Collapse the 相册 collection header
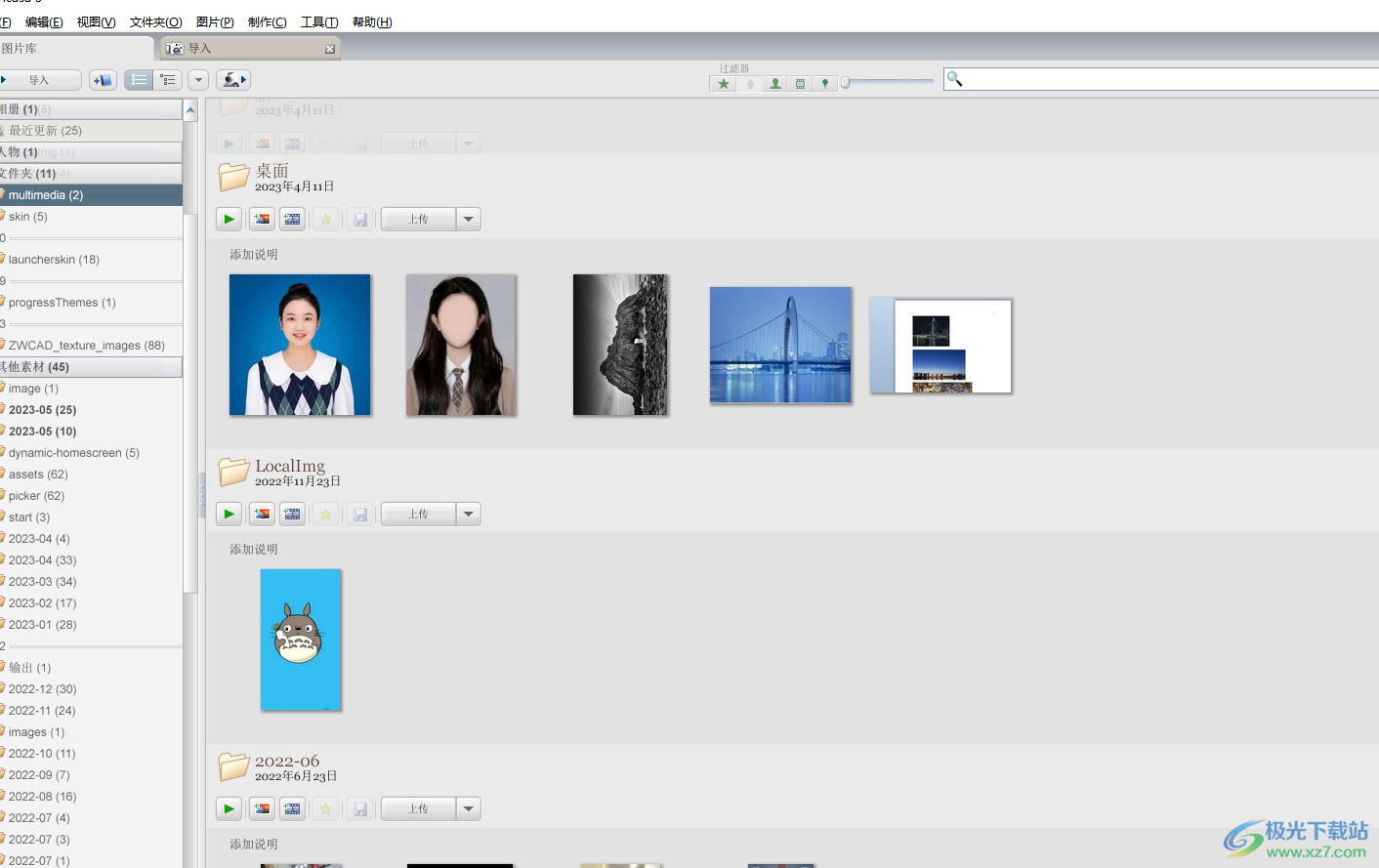This screenshot has width=1379, height=868. coord(91,109)
